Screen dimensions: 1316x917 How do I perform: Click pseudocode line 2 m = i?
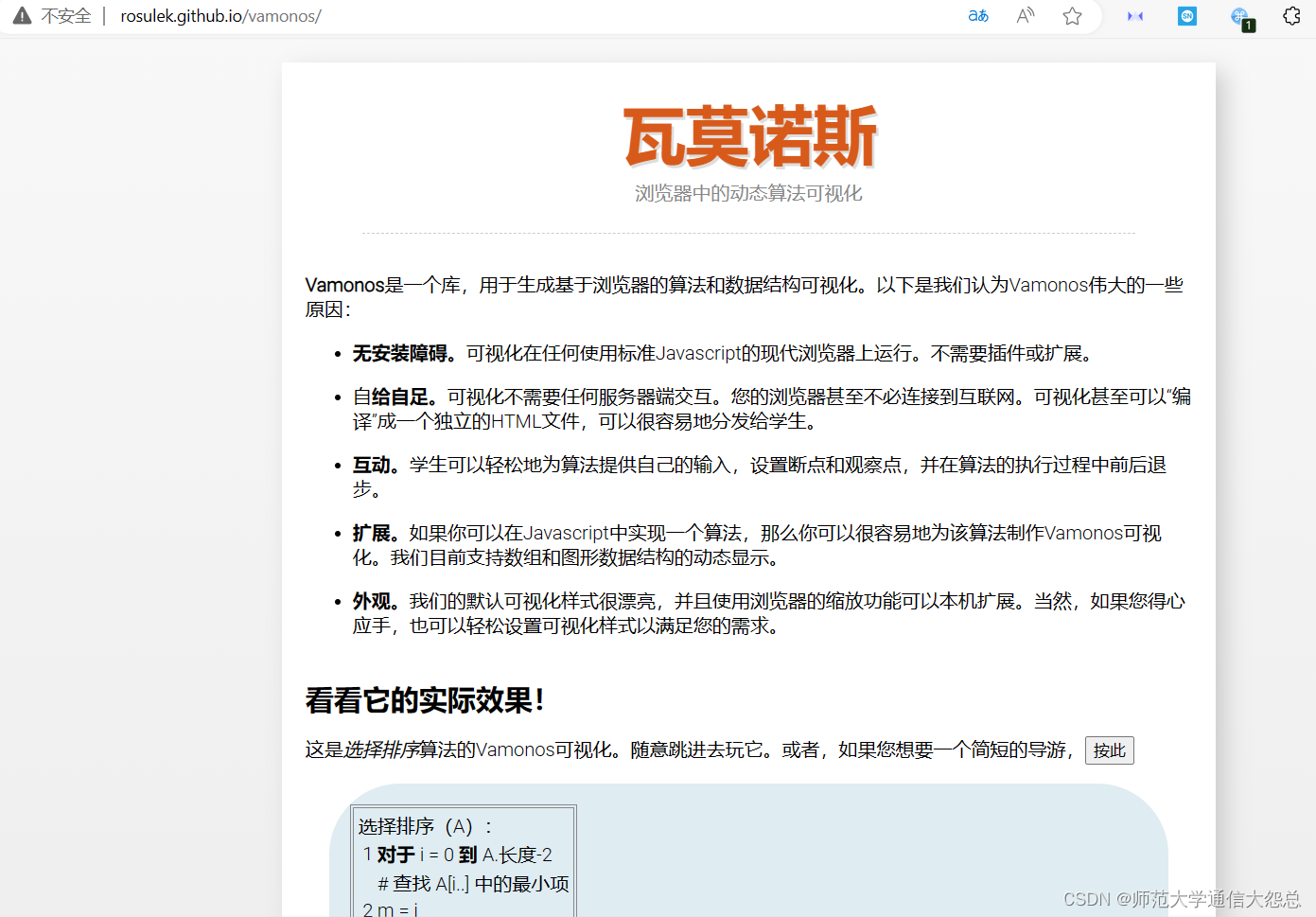tap(390, 908)
